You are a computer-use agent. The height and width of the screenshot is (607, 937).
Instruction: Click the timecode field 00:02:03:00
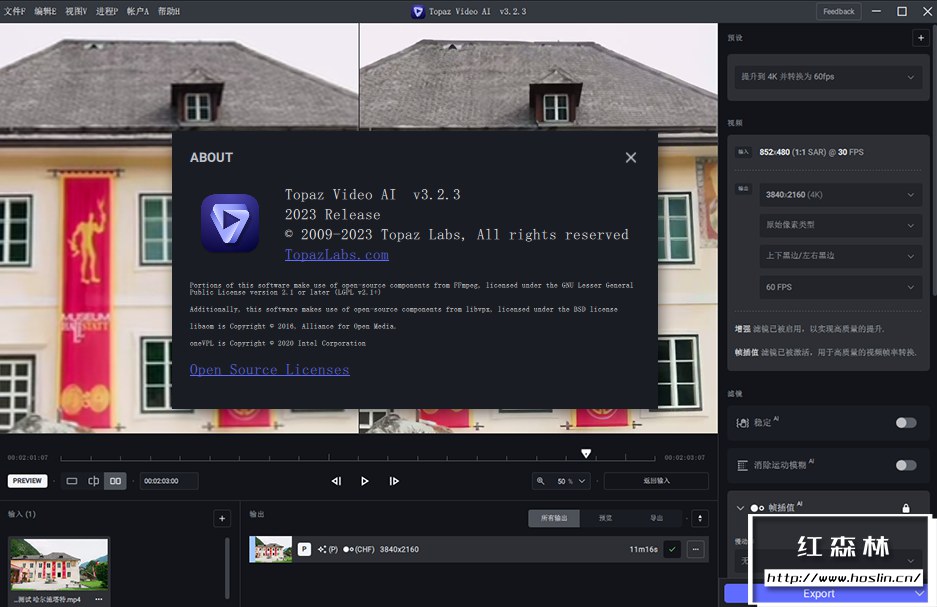169,481
